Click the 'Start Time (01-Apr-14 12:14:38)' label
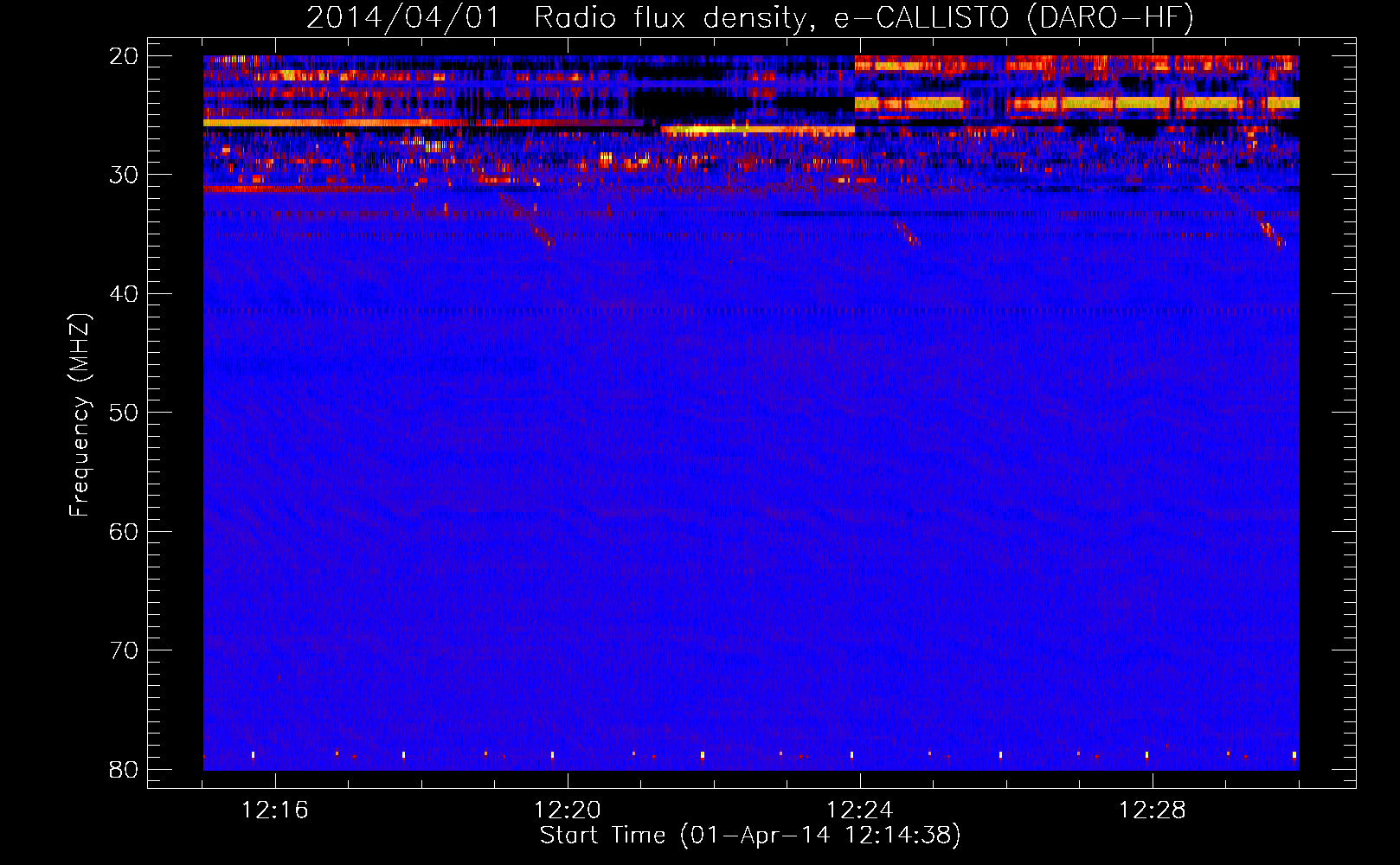Image resolution: width=1400 pixels, height=865 pixels. (750, 835)
